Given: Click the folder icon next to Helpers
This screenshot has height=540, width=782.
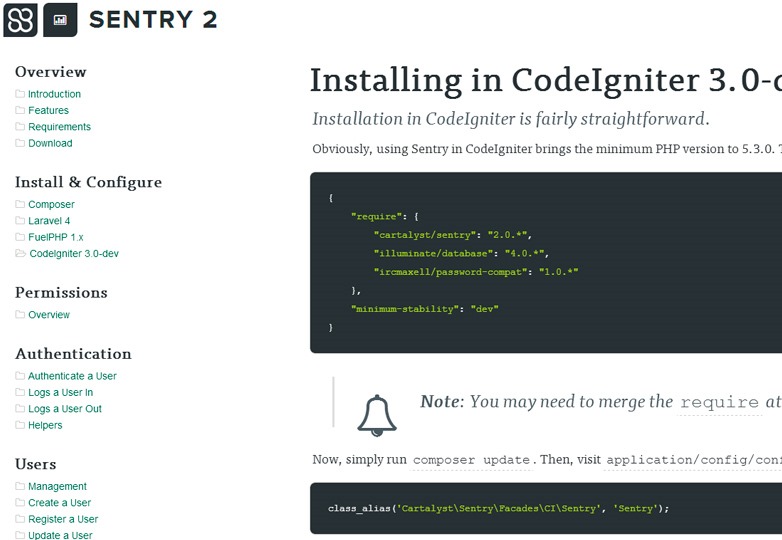Looking at the screenshot, I should click(20, 426).
